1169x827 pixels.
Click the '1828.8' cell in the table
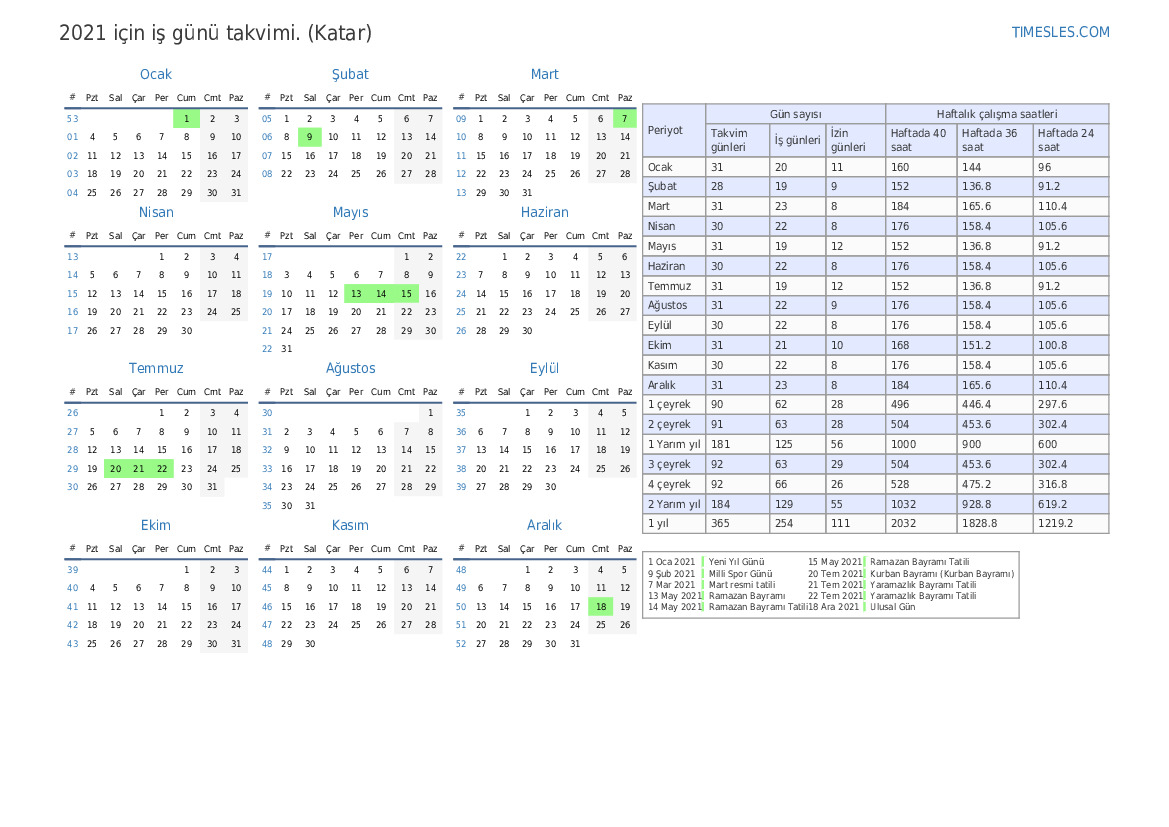point(995,523)
